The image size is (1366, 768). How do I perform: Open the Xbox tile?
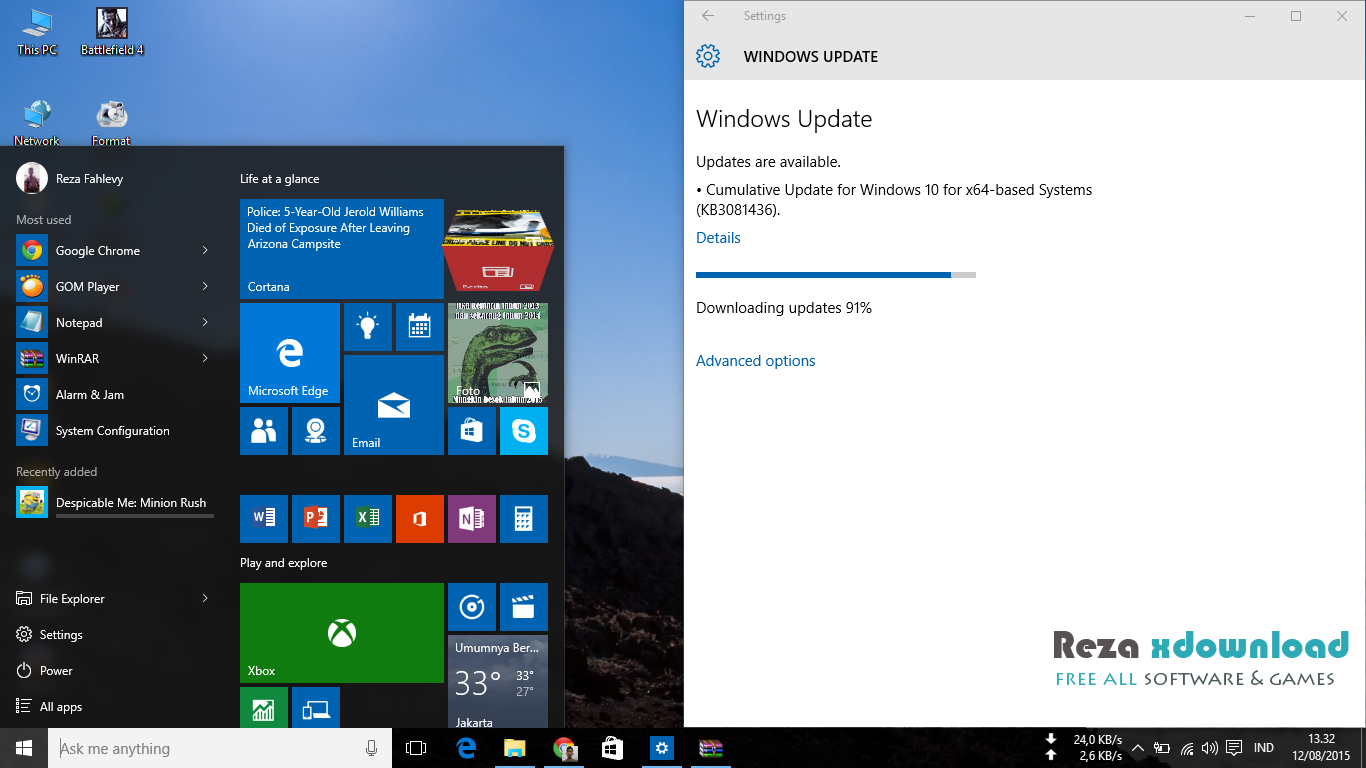coord(341,633)
